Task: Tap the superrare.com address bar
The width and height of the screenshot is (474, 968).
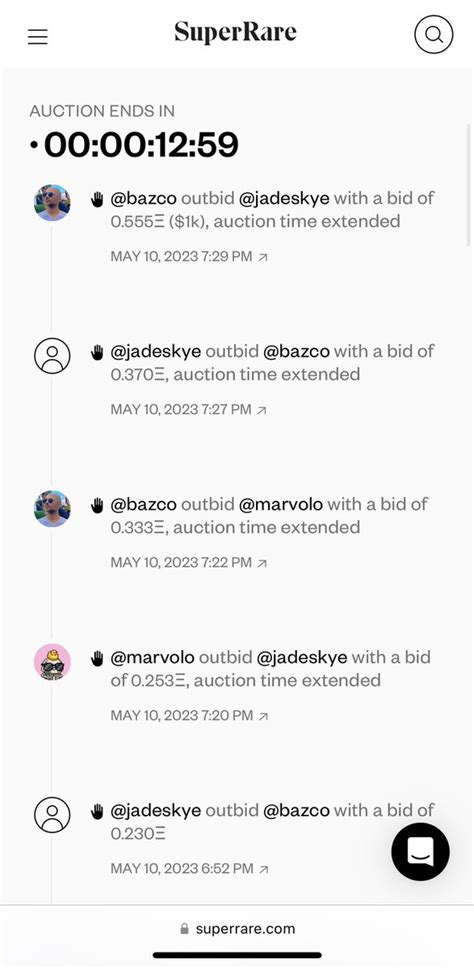Action: coord(237,928)
